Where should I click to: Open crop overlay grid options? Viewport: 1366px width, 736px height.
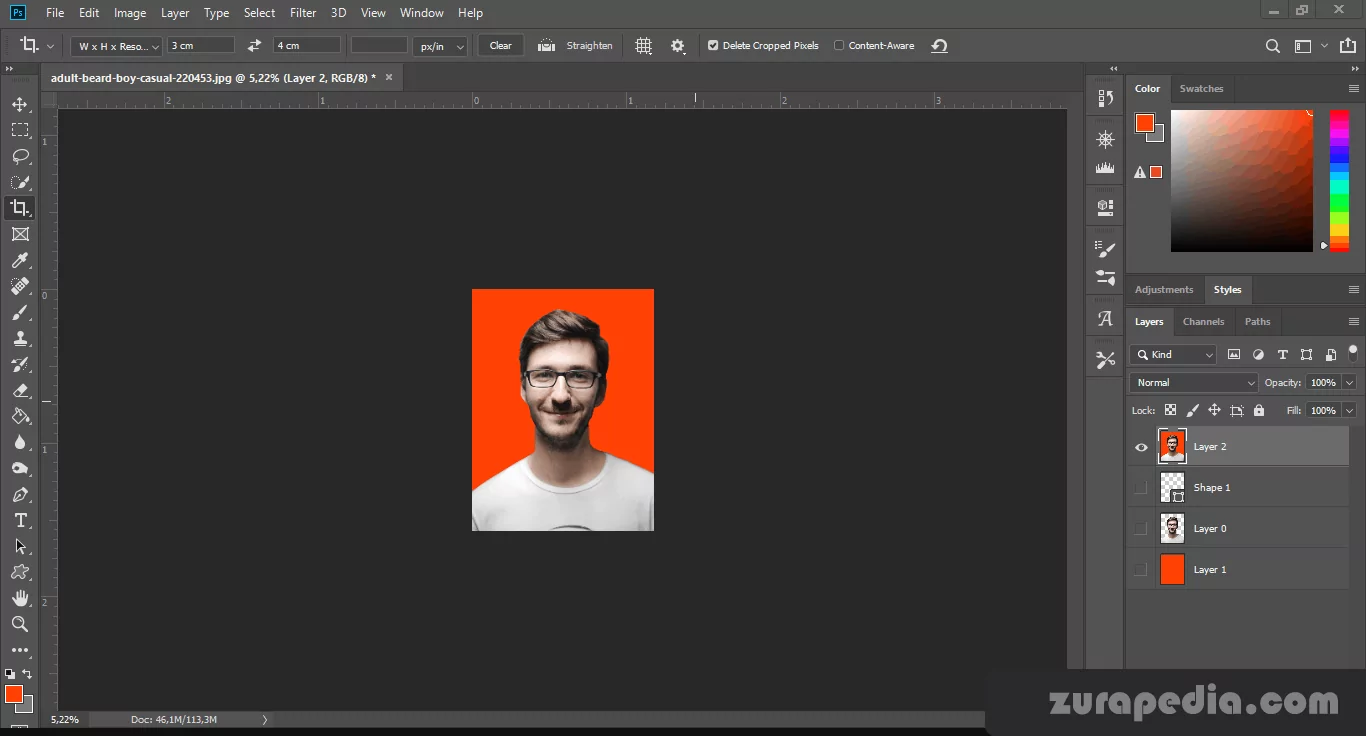click(x=644, y=46)
